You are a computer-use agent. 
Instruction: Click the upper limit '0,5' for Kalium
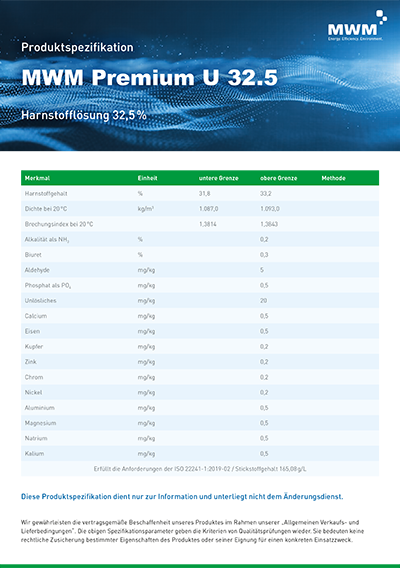(264, 454)
